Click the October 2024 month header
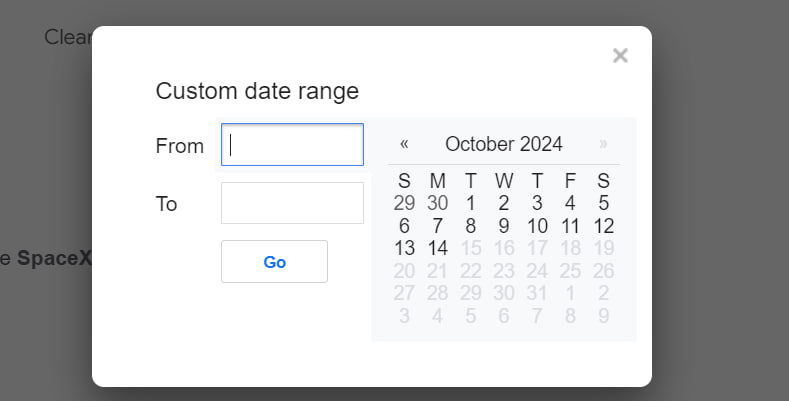789x401 pixels. coord(504,144)
